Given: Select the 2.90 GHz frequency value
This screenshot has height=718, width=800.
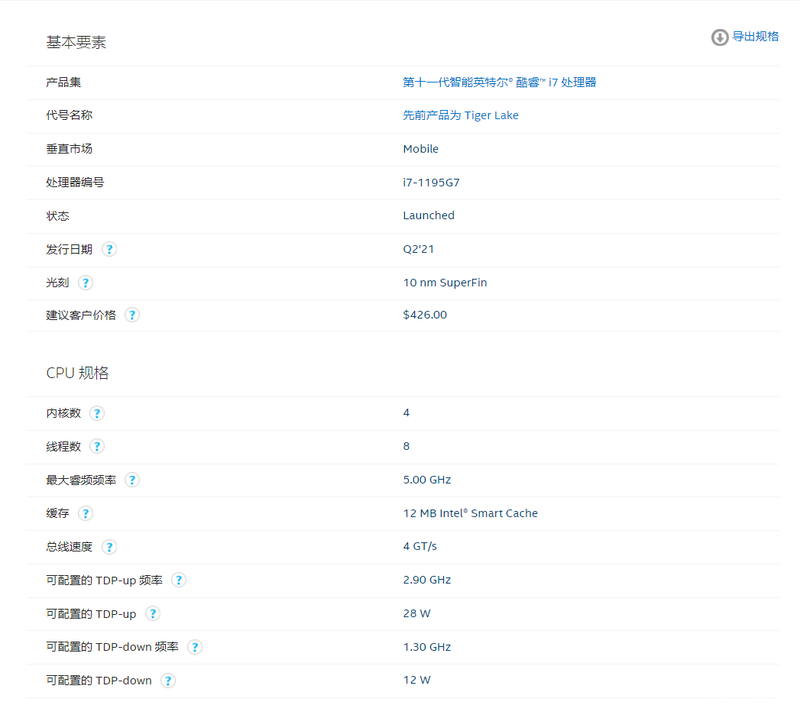Looking at the screenshot, I should click(x=427, y=580).
